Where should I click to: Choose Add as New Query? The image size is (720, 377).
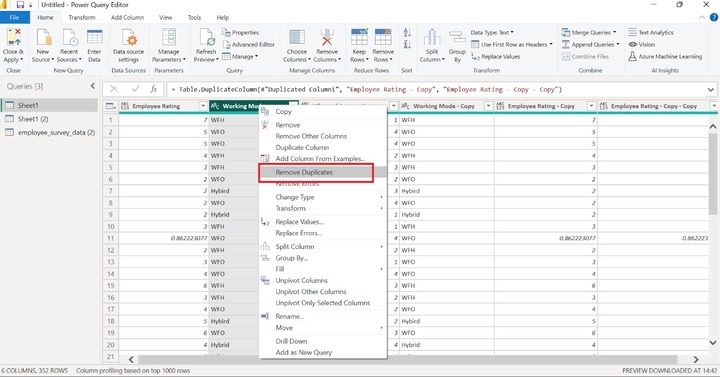tap(323, 353)
